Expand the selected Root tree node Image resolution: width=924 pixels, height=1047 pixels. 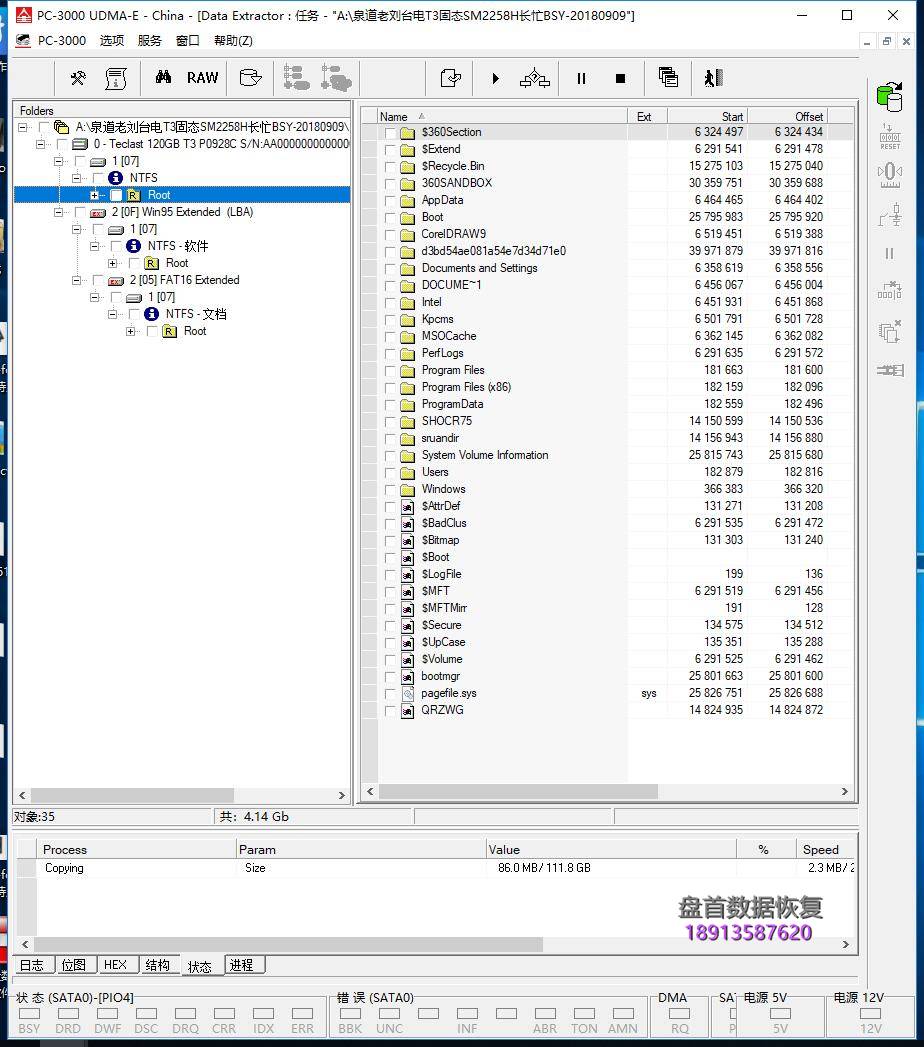pos(95,195)
